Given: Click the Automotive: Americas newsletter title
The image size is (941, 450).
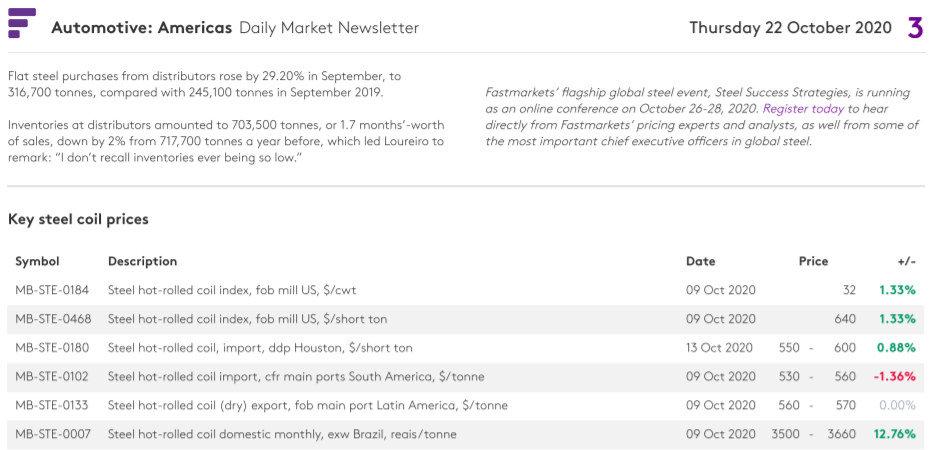Looking at the screenshot, I should click(142, 28).
